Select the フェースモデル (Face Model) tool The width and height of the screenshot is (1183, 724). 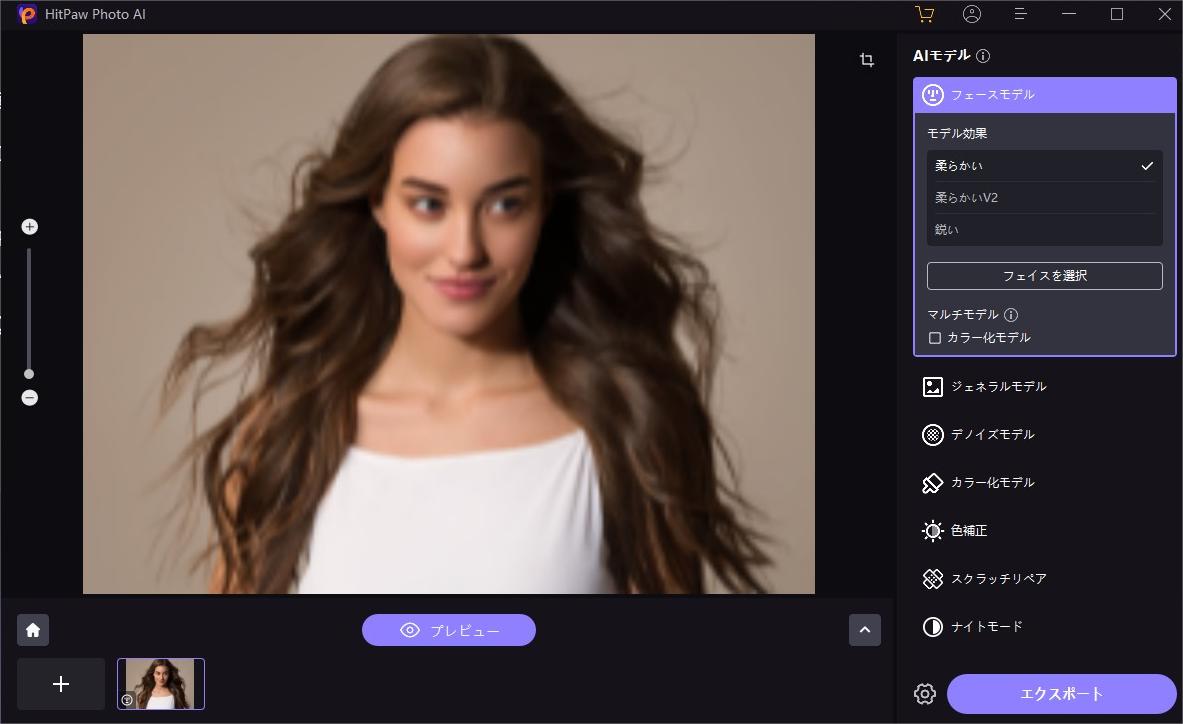pyautogui.click(x=1044, y=94)
